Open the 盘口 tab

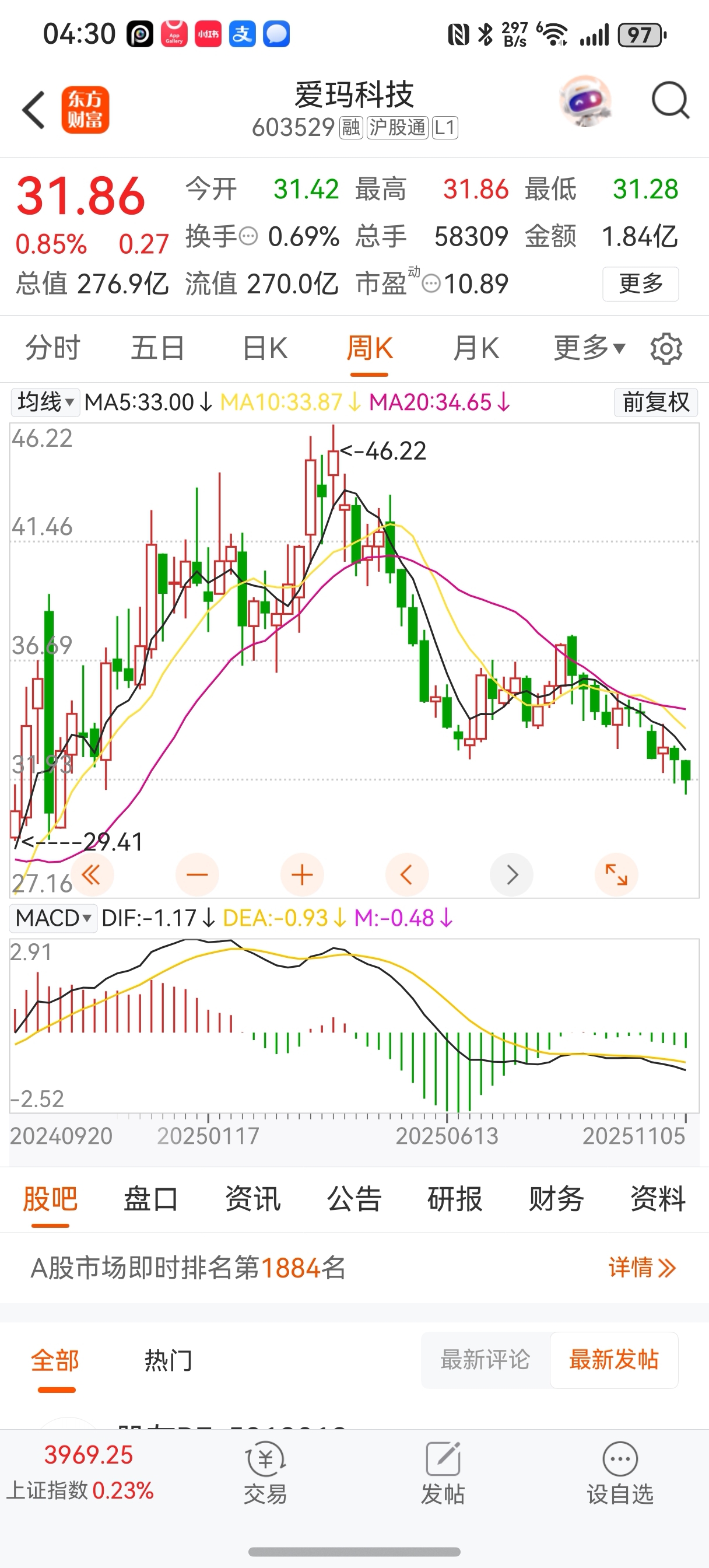pyautogui.click(x=151, y=1199)
